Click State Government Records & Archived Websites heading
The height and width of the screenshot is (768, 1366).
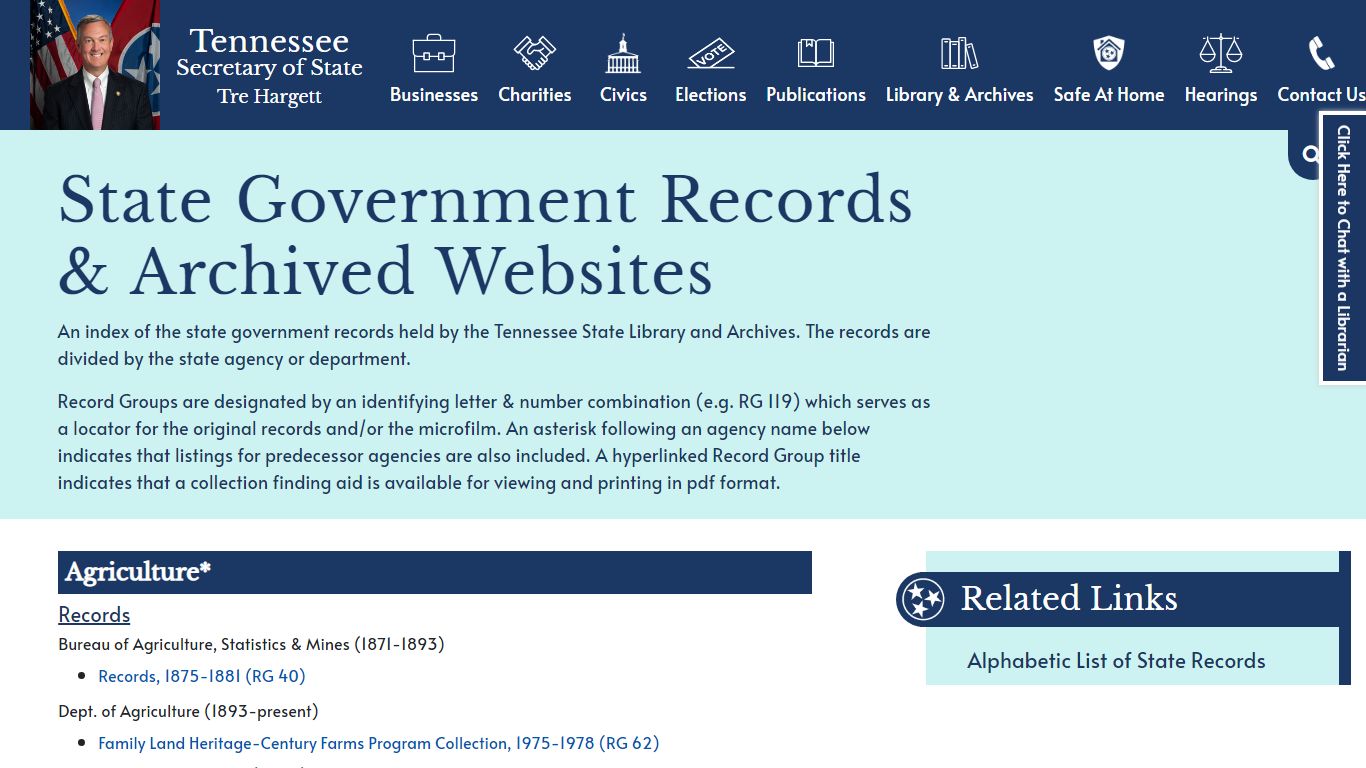pos(485,236)
